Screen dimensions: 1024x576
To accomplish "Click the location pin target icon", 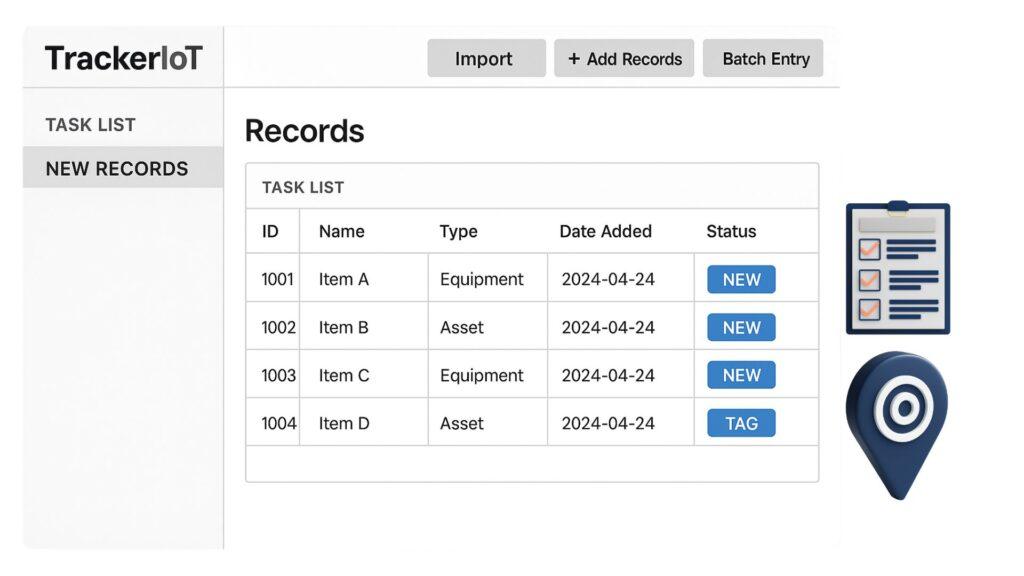I will [896, 421].
